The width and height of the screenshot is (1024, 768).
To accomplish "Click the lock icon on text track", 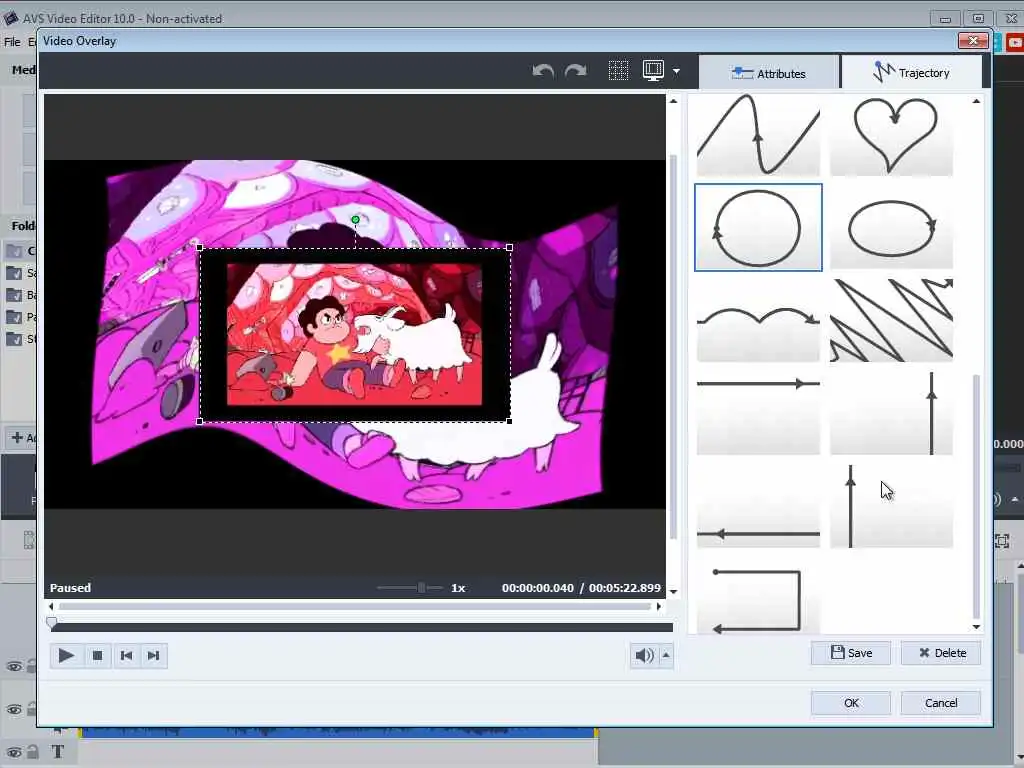I will (32, 752).
